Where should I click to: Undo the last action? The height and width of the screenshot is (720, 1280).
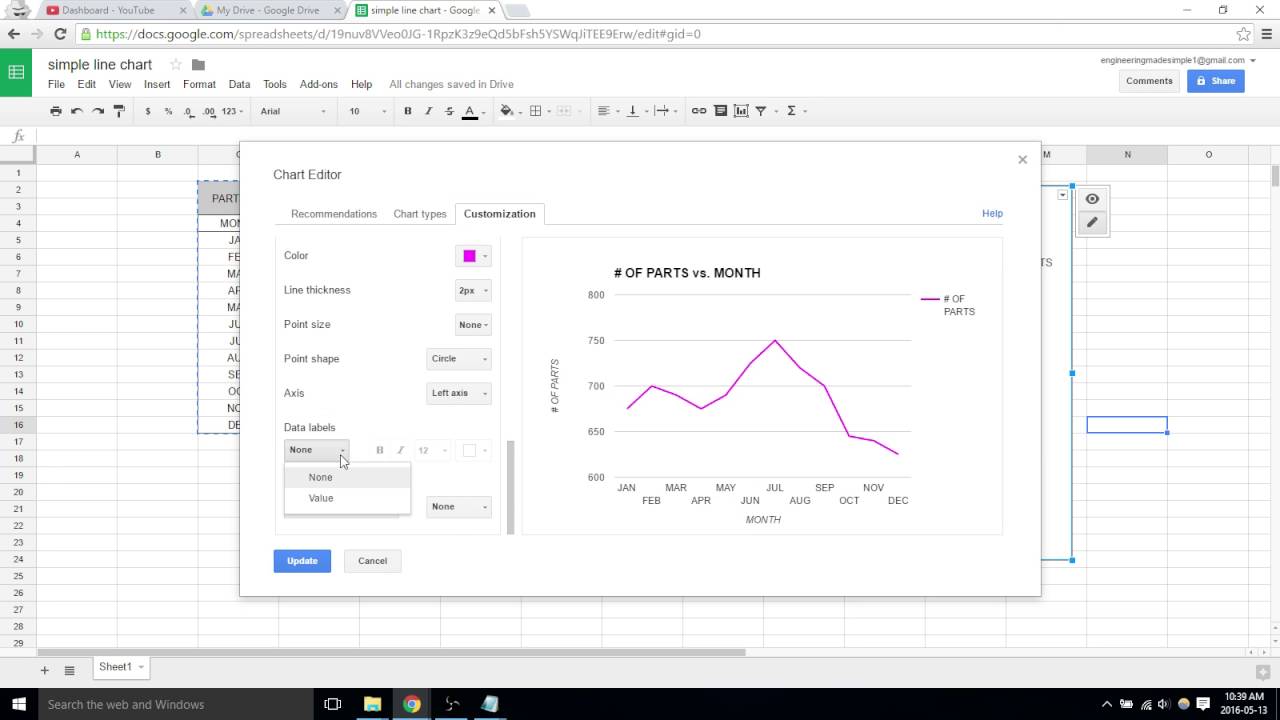click(77, 111)
